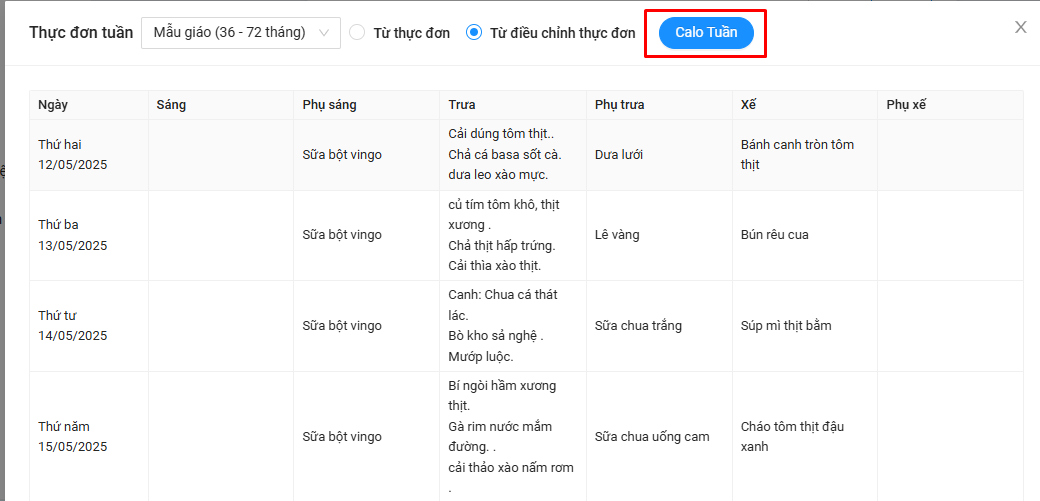Click the Ngày column header
This screenshot has height=501, width=1040.
pos(53,105)
